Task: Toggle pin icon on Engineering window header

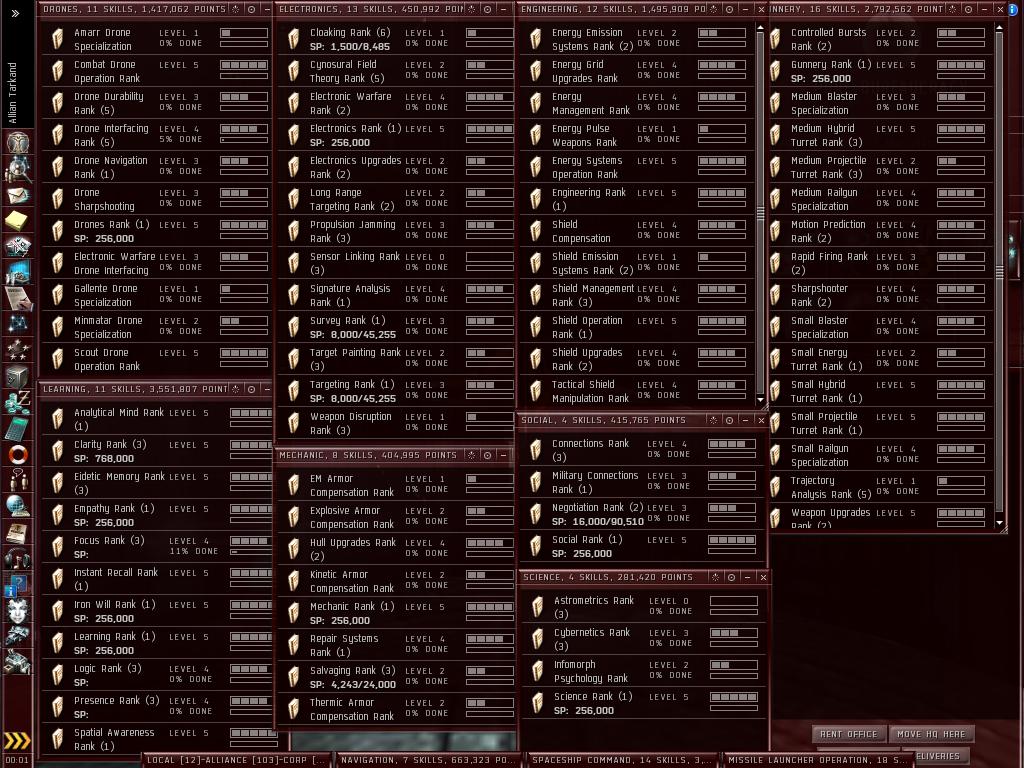Action: coord(714,9)
